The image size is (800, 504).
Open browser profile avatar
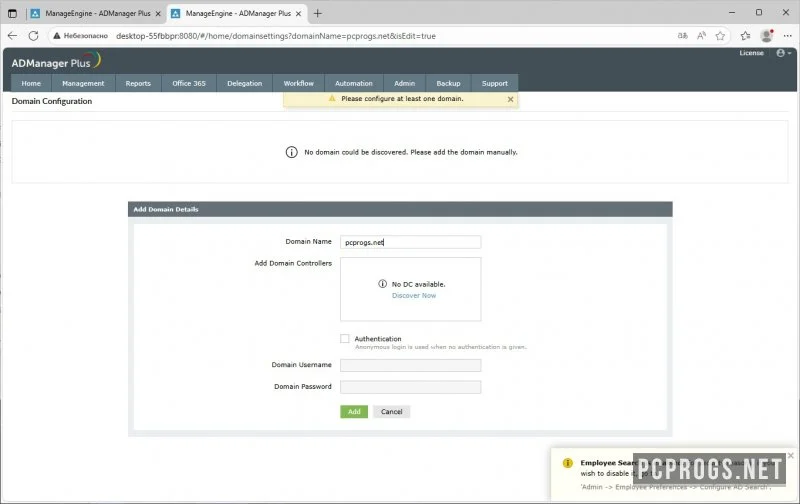click(x=766, y=36)
